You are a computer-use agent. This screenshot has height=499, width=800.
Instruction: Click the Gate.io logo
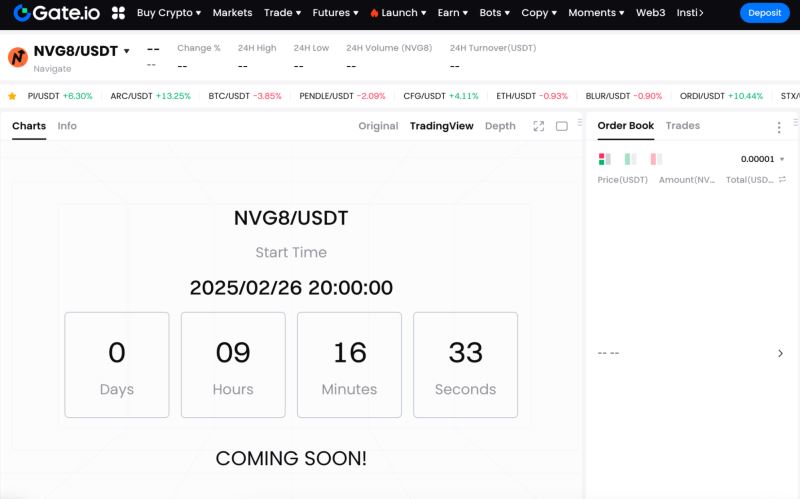click(57, 13)
